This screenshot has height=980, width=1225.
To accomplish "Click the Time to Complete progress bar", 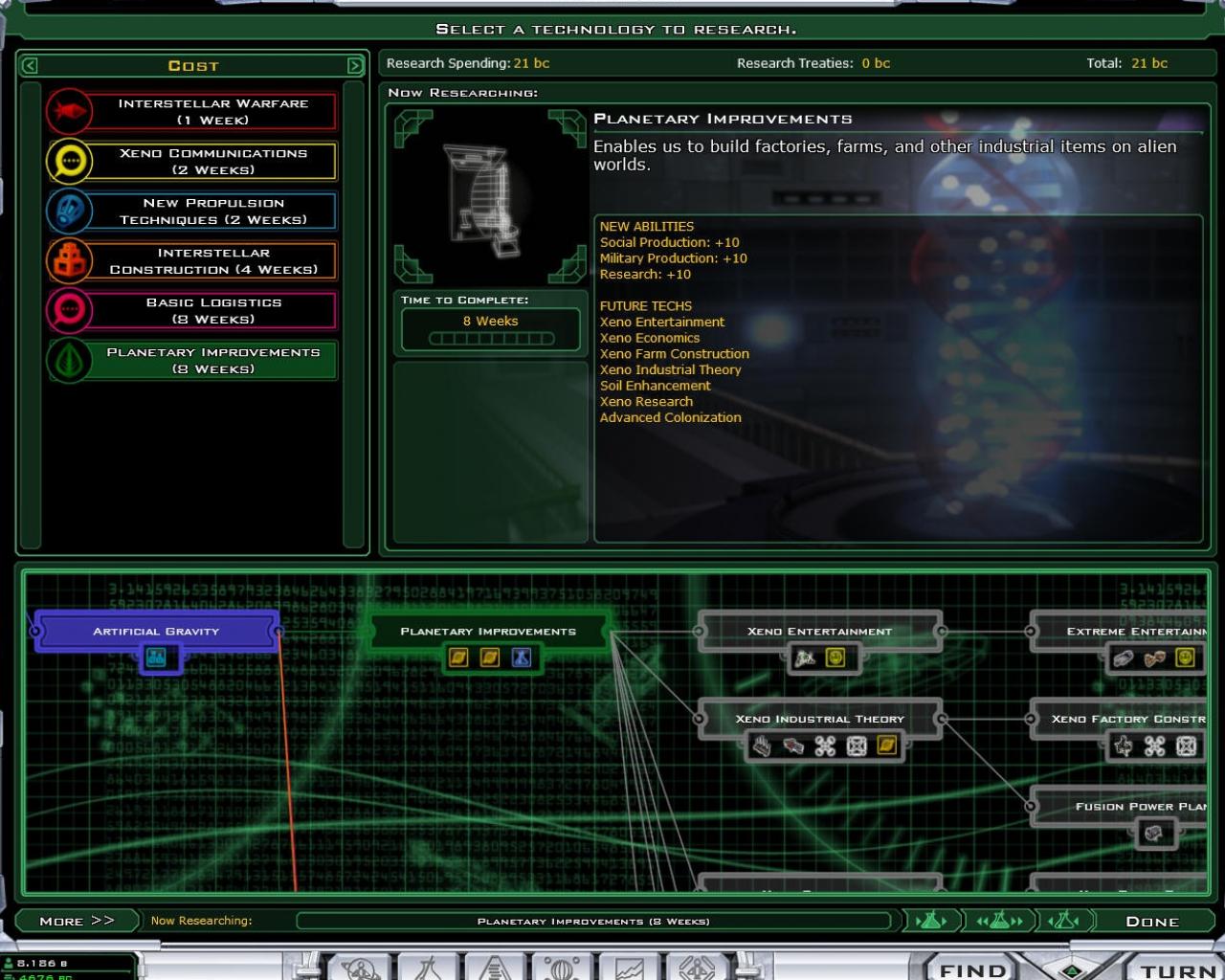I will click(491, 336).
